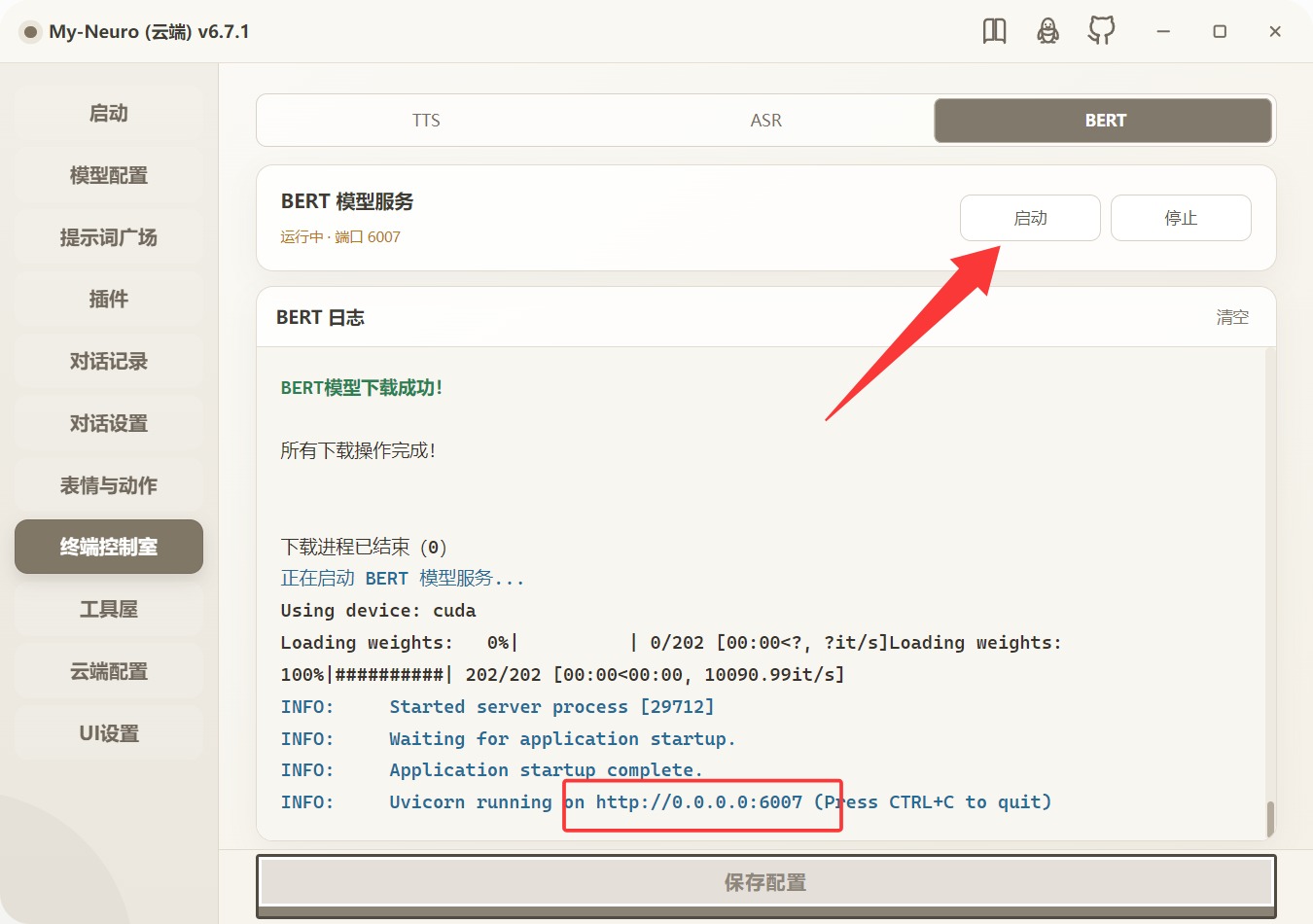Click '正在启动 BERT 模型服务...' log line
Image resolution: width=1313 pixels, height=924 pixels.
[x=403, y=579]
